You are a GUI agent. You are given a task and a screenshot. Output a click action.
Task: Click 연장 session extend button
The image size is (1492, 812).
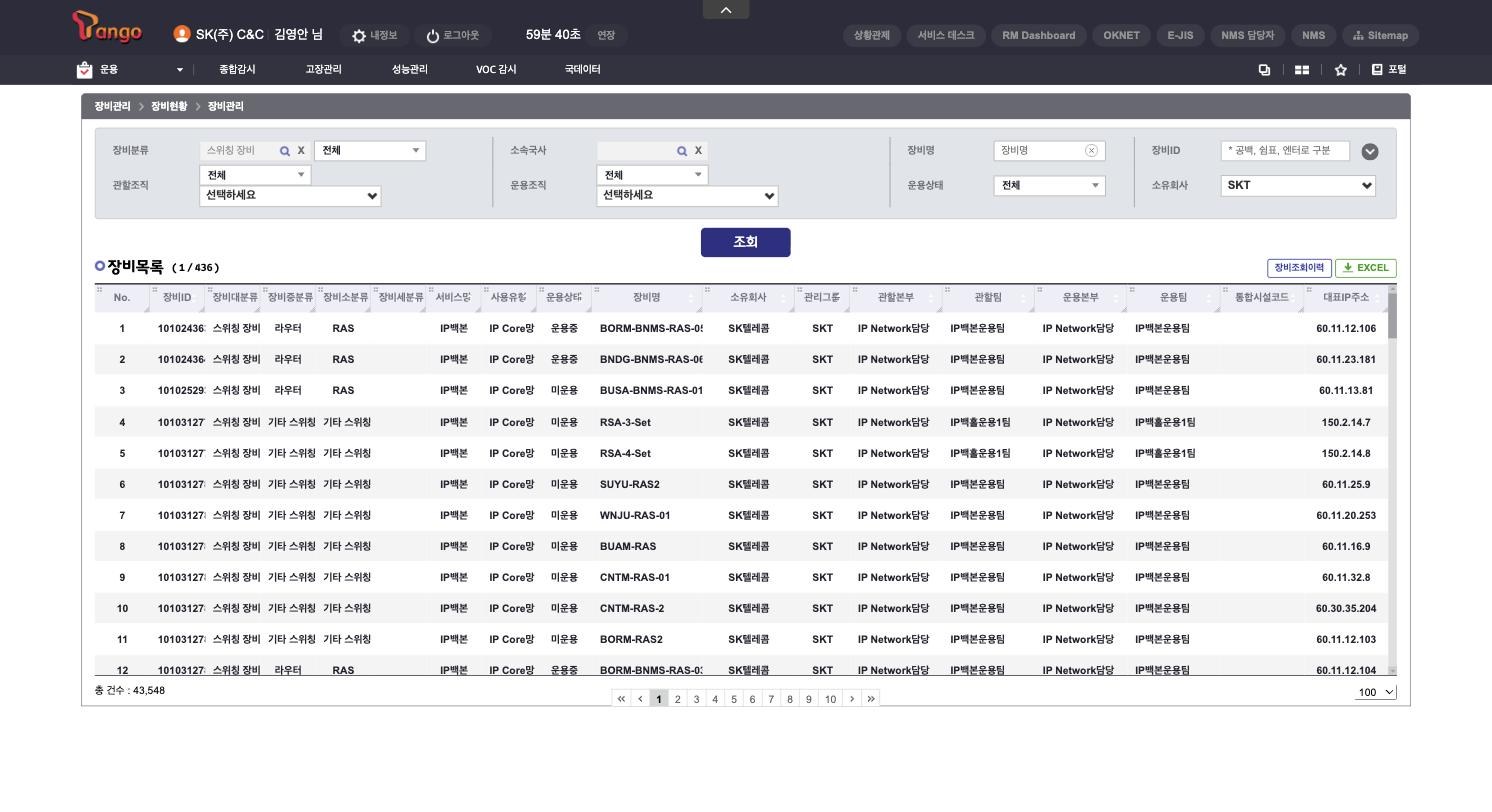point(606,35)
